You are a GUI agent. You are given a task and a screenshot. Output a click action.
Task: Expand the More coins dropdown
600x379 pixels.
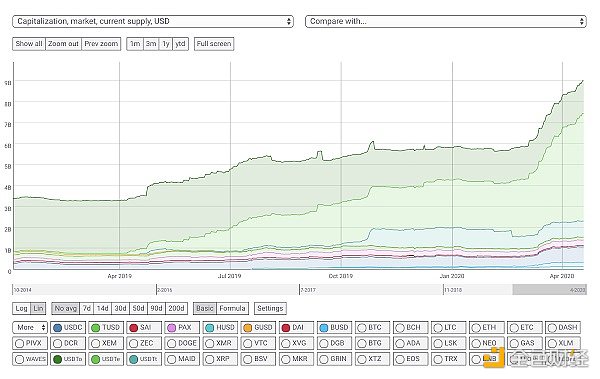(30, 328)
